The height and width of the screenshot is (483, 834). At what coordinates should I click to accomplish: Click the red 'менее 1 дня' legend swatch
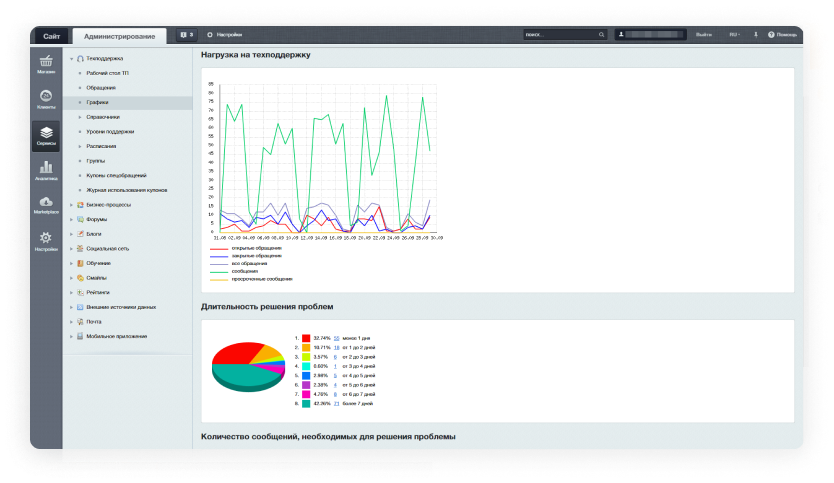[x=306, y=339]
